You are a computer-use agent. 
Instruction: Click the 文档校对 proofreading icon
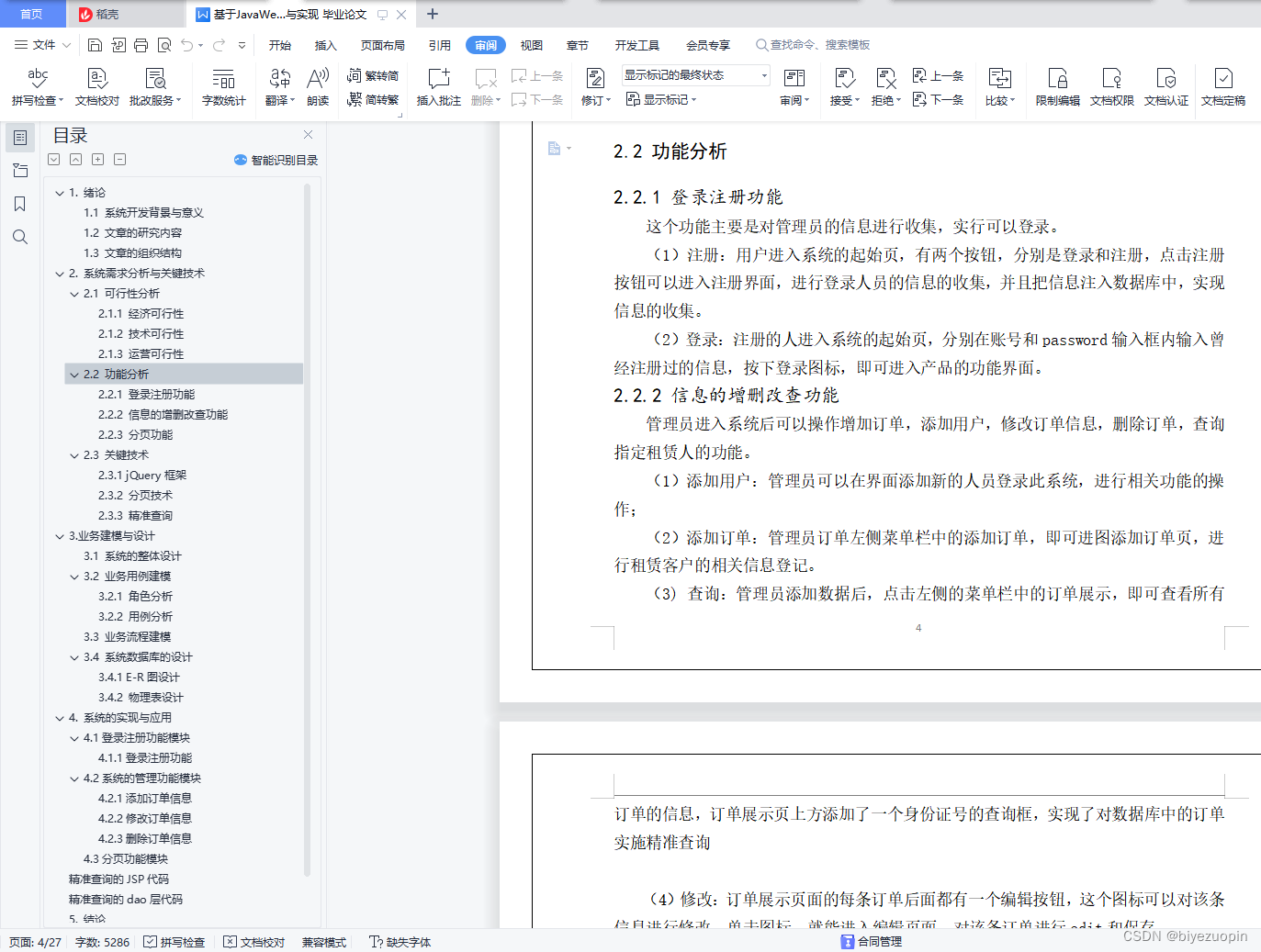[97, 87]
